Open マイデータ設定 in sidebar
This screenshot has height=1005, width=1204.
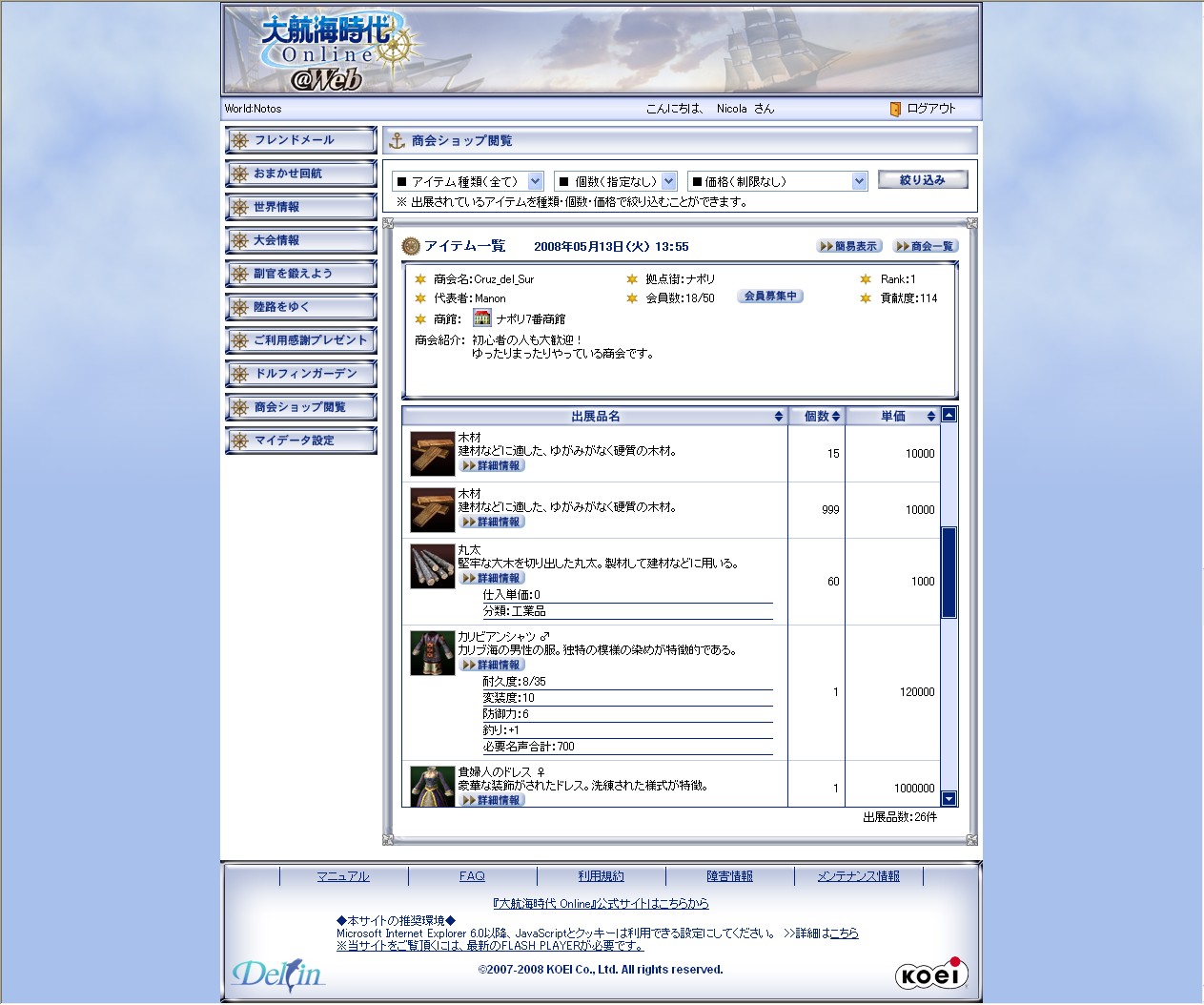[x=301, y=441]
